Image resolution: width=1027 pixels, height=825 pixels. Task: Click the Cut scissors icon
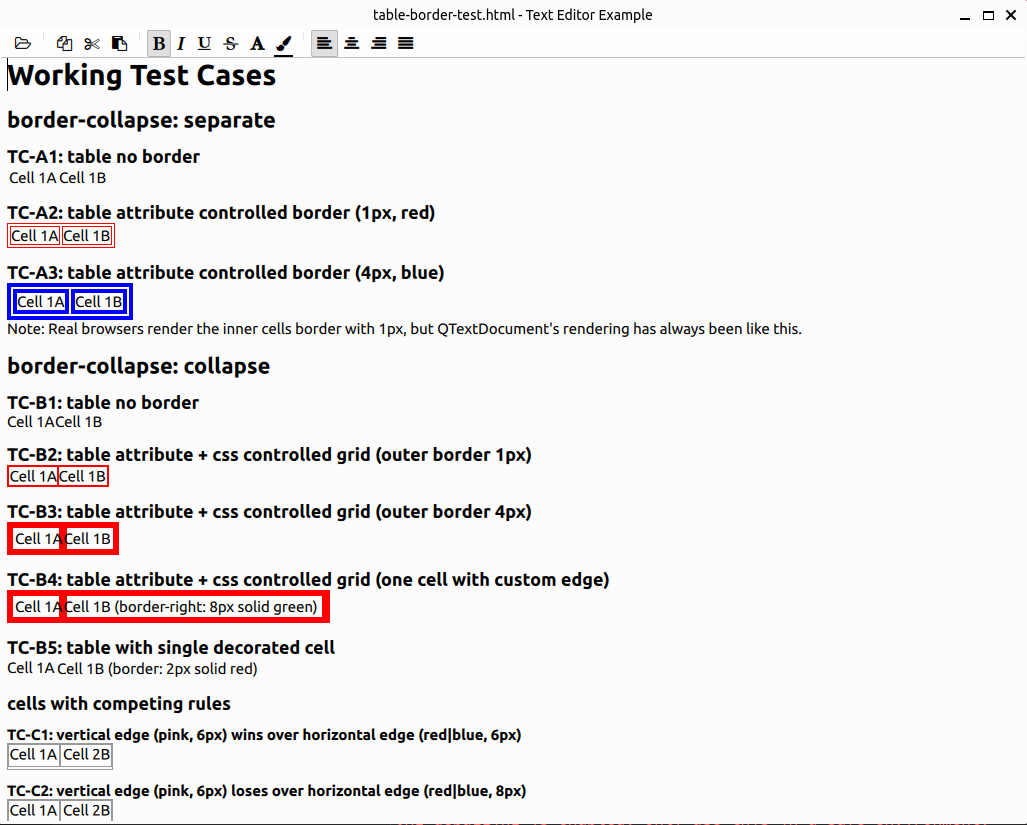[x=92, y=43]
